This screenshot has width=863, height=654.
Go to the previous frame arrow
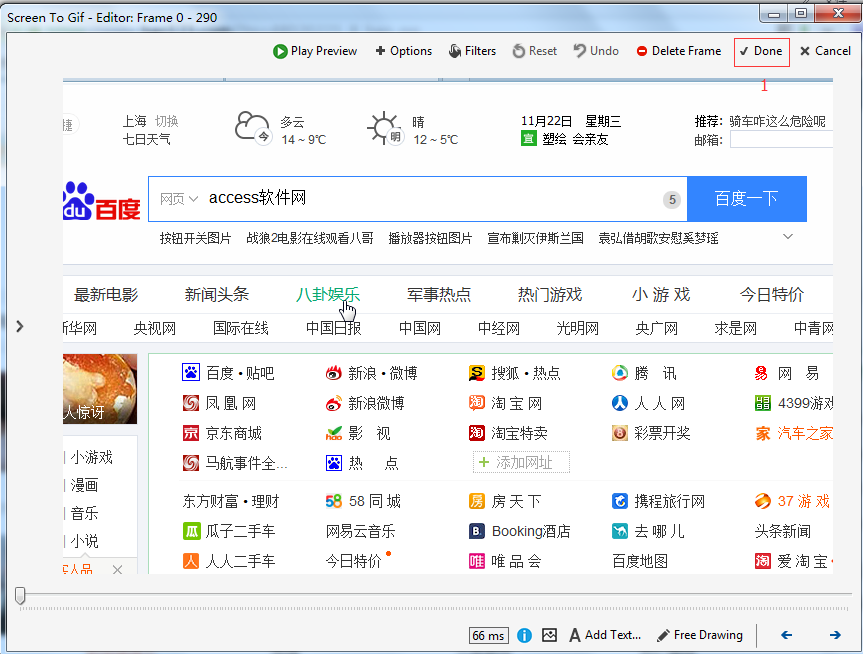(x=786, y=635)
